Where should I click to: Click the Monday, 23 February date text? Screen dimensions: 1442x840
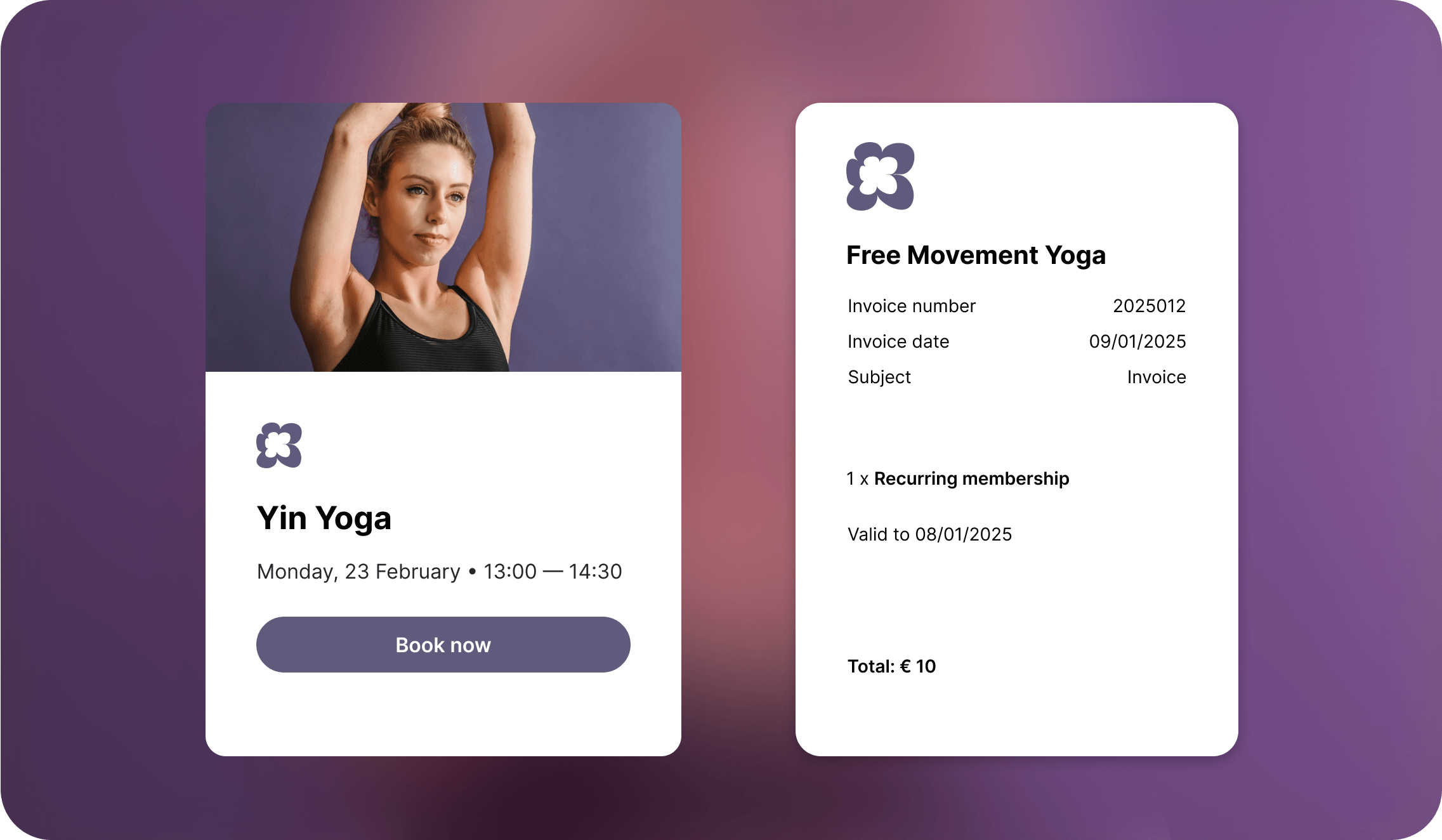358,572
